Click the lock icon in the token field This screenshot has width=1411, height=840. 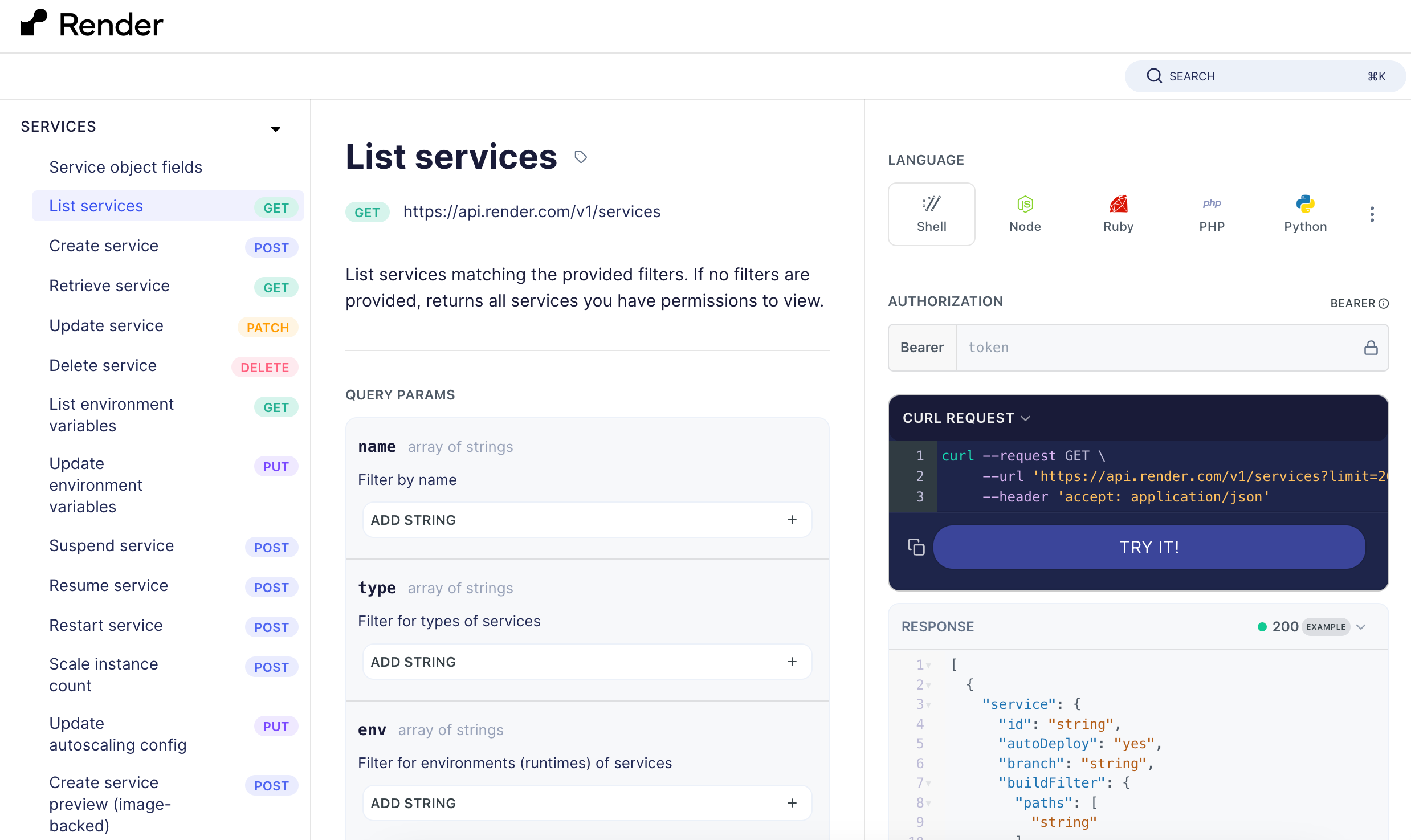(x=1371, y=347)
